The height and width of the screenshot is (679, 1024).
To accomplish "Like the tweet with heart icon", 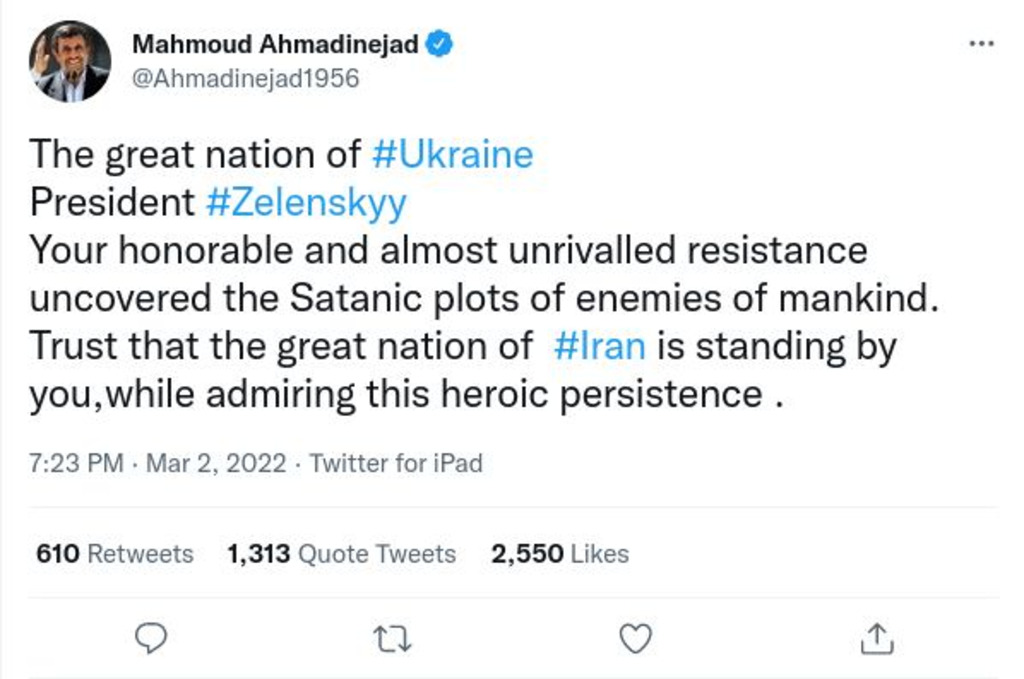I will (x=635, y=636).
